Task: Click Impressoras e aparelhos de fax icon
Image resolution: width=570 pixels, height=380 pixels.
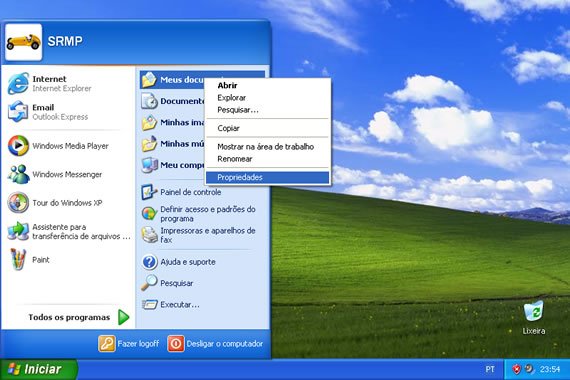Action: coord(149,235)
